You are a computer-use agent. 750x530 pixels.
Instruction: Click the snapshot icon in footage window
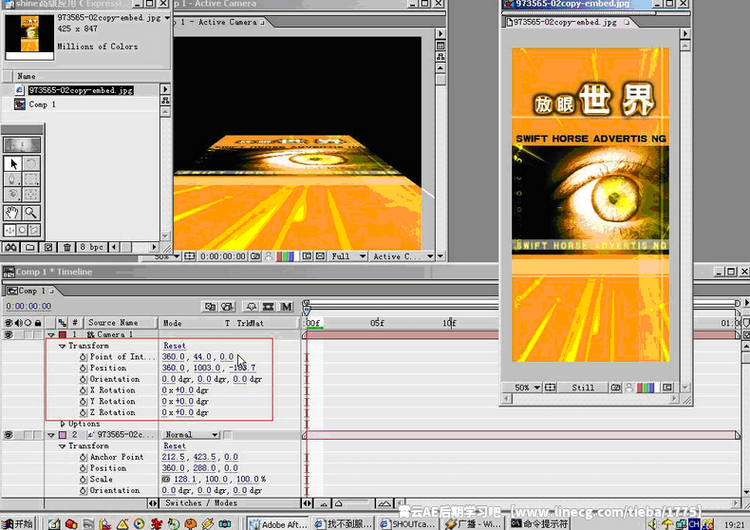616,387
